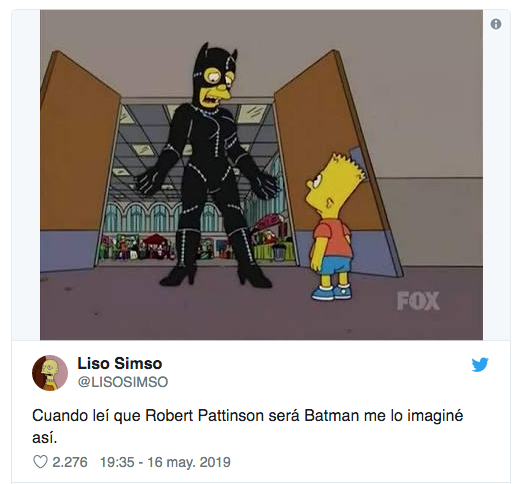View the 2.276 likes count

[x=70, y=462]
